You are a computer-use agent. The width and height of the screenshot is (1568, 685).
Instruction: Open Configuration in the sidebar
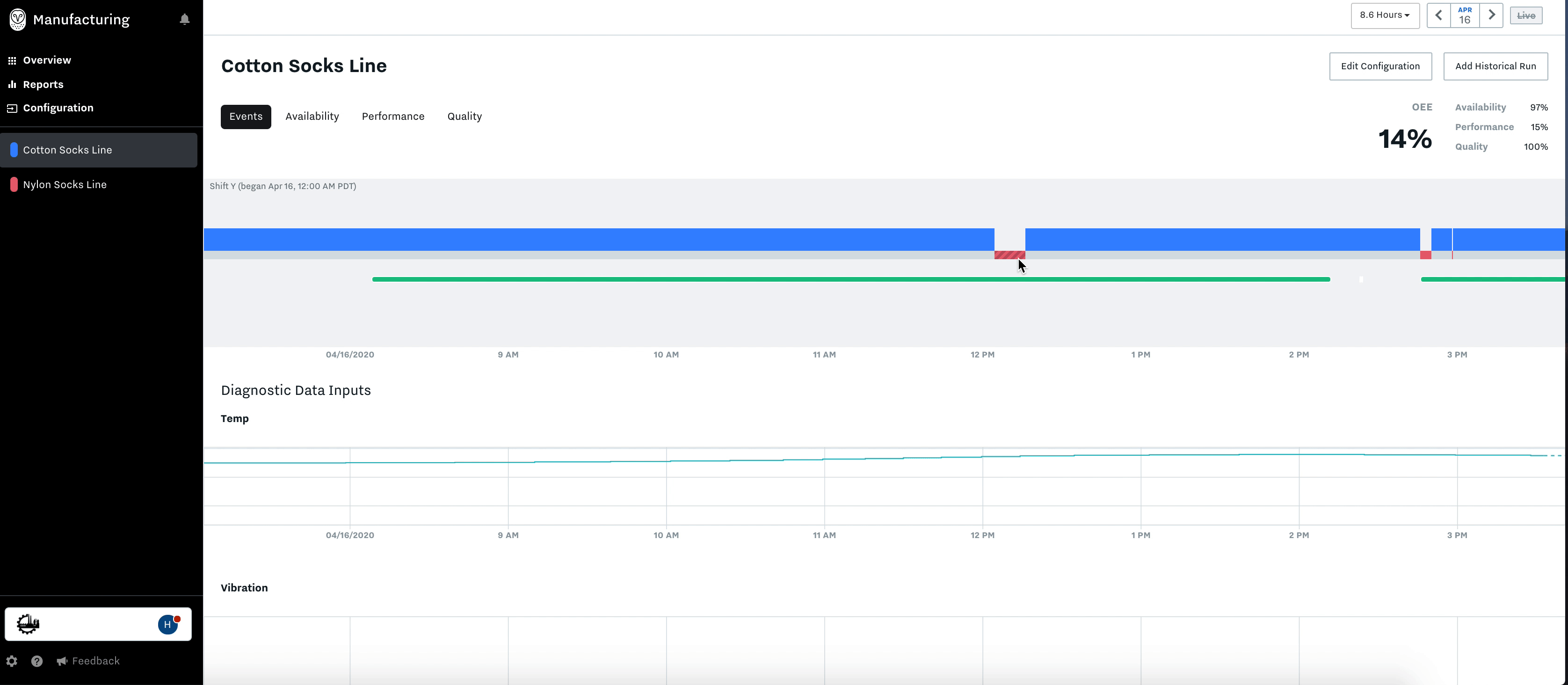click(58, 108)
